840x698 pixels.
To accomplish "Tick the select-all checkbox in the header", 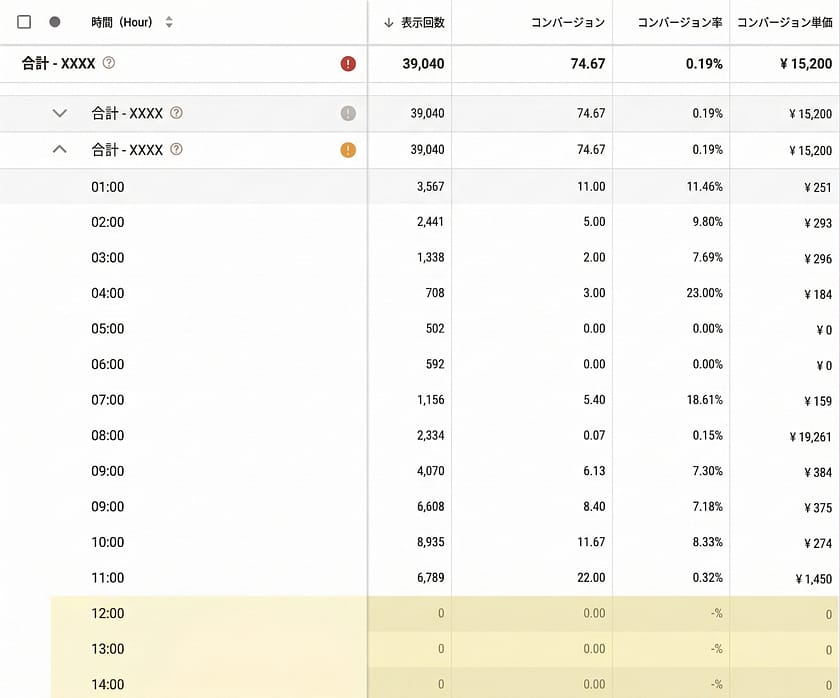I will [25, 22].
